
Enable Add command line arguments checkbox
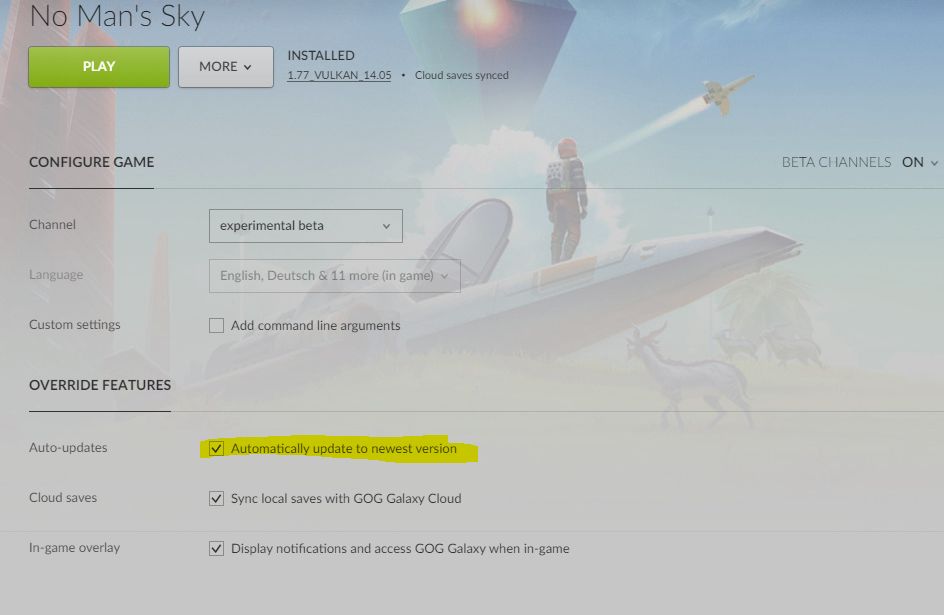click(216, 326)
